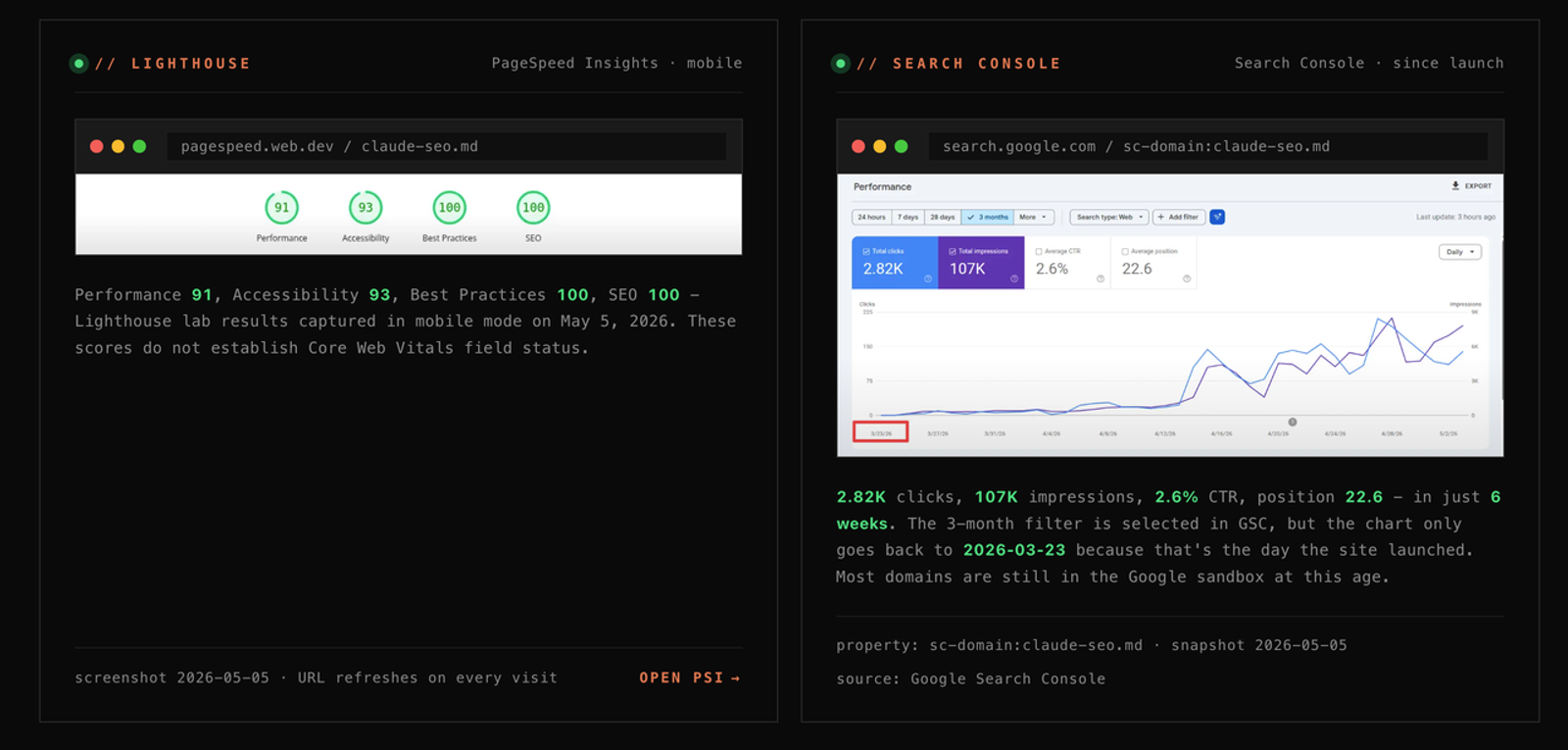Click the '// LIGHTHOUSE' heading
The image size is (1568, 750).
pos(172,64)
